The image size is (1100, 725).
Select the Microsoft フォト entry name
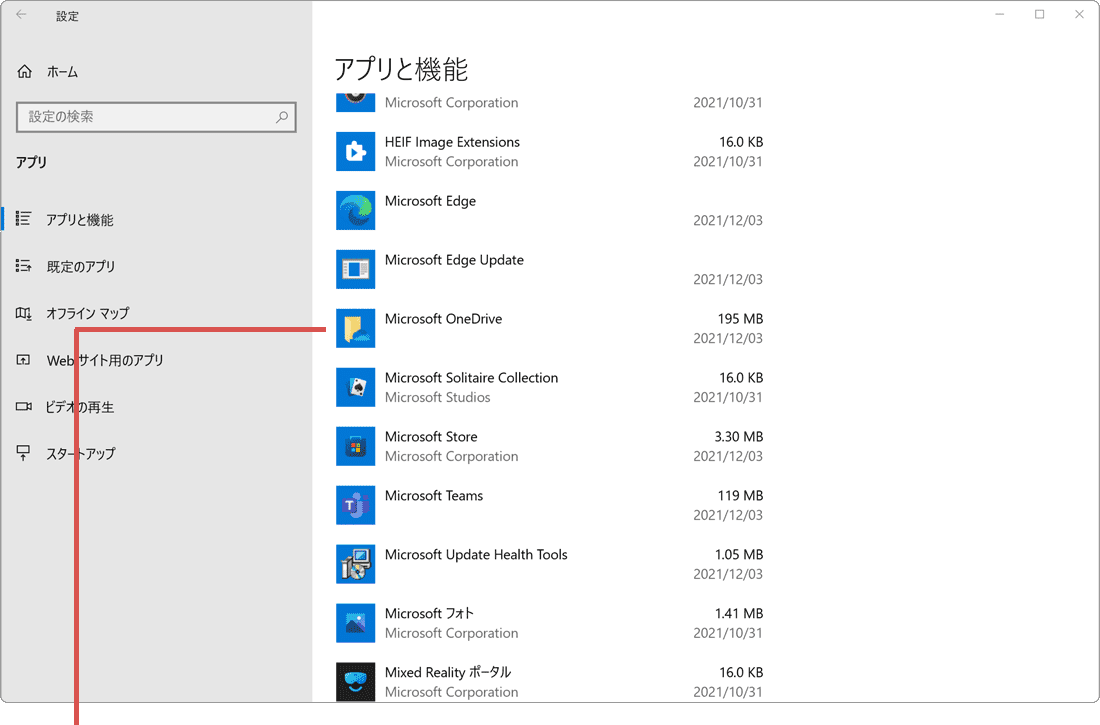pos(429,613)
